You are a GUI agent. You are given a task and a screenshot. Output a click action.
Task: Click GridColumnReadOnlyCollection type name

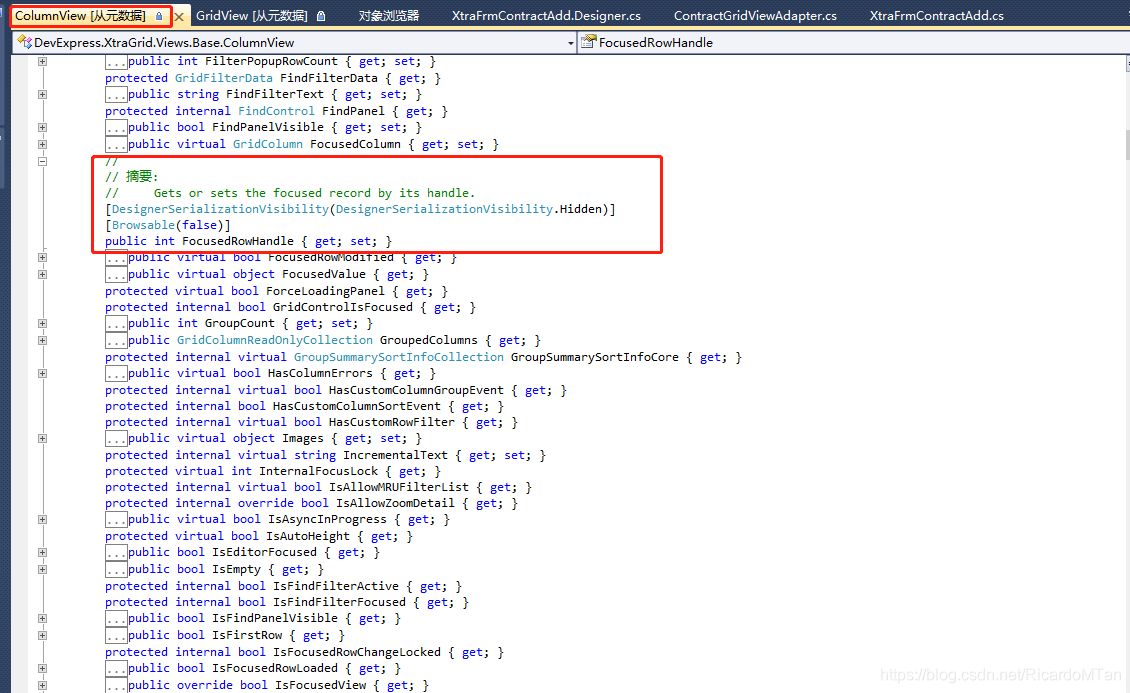tap(275, 340)
